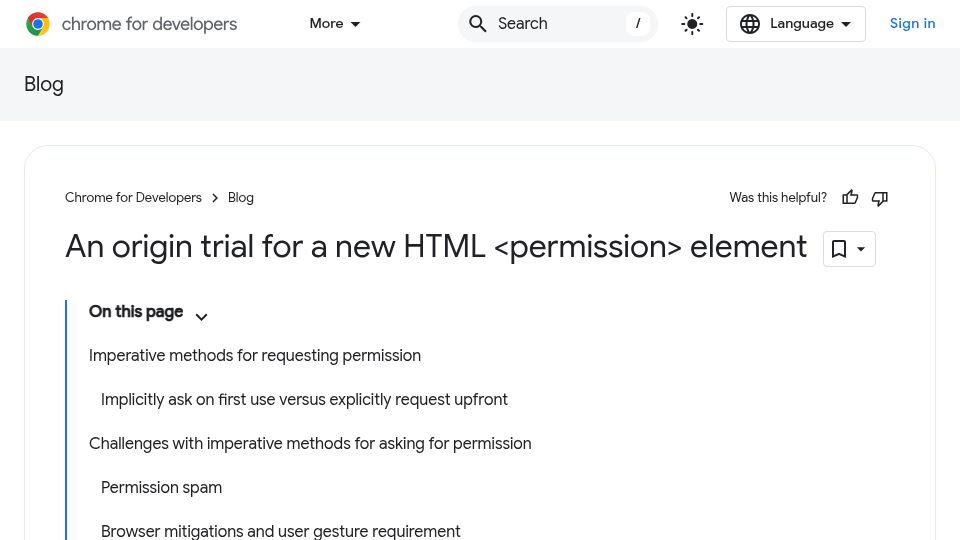Click the Blog header title
960x540 pixels.
[x=43, y=84]
